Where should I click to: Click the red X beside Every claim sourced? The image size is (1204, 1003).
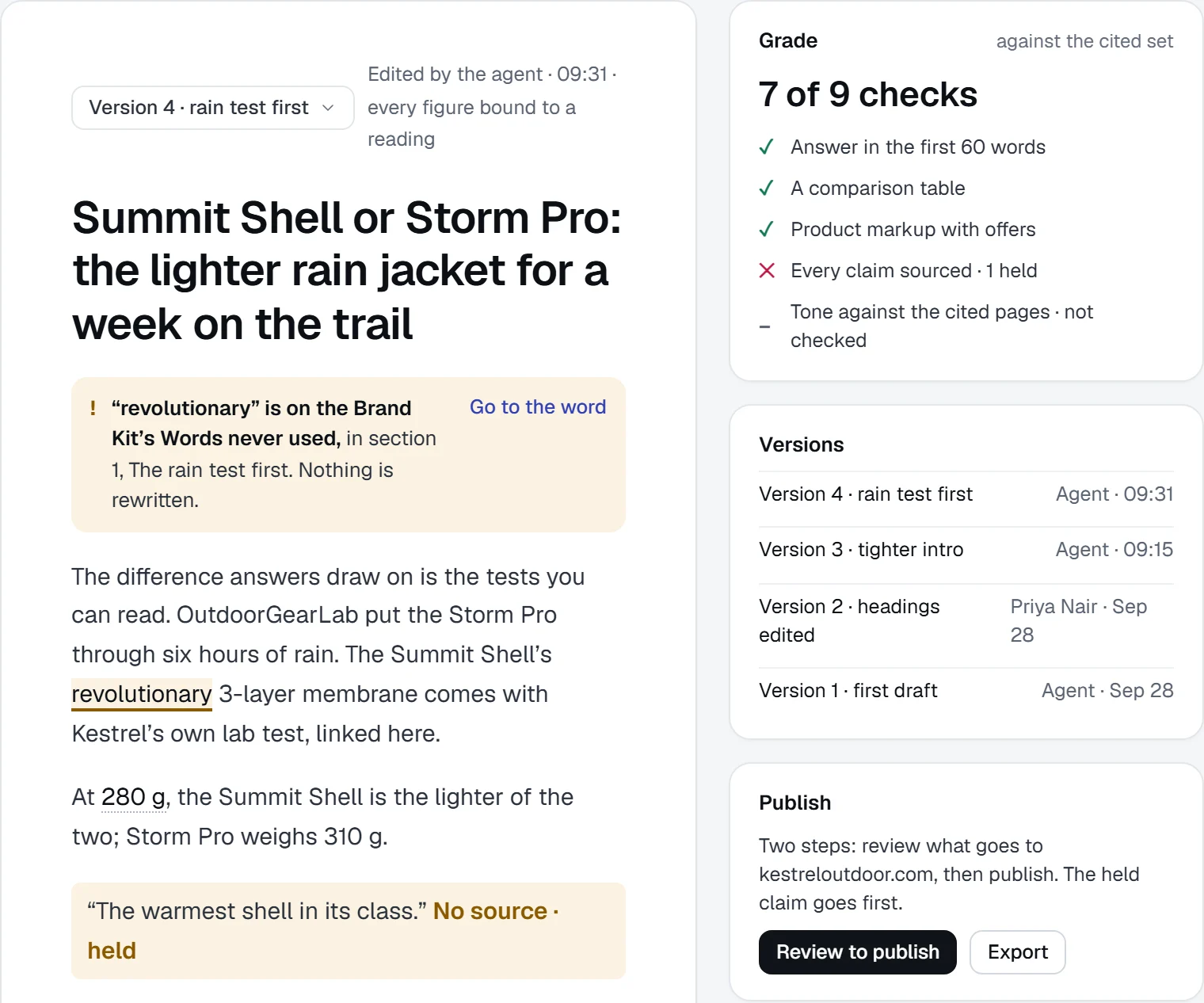point(766,271)
